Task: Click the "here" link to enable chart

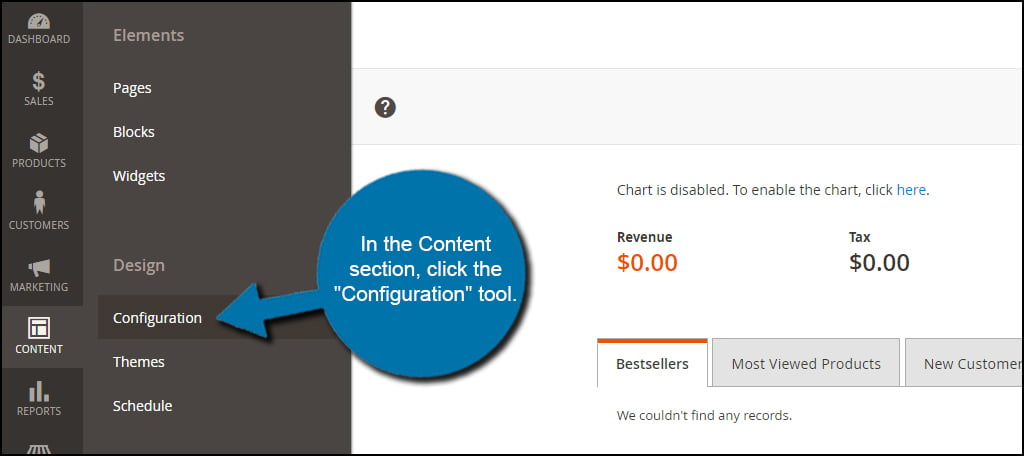Action: point(911,189)
